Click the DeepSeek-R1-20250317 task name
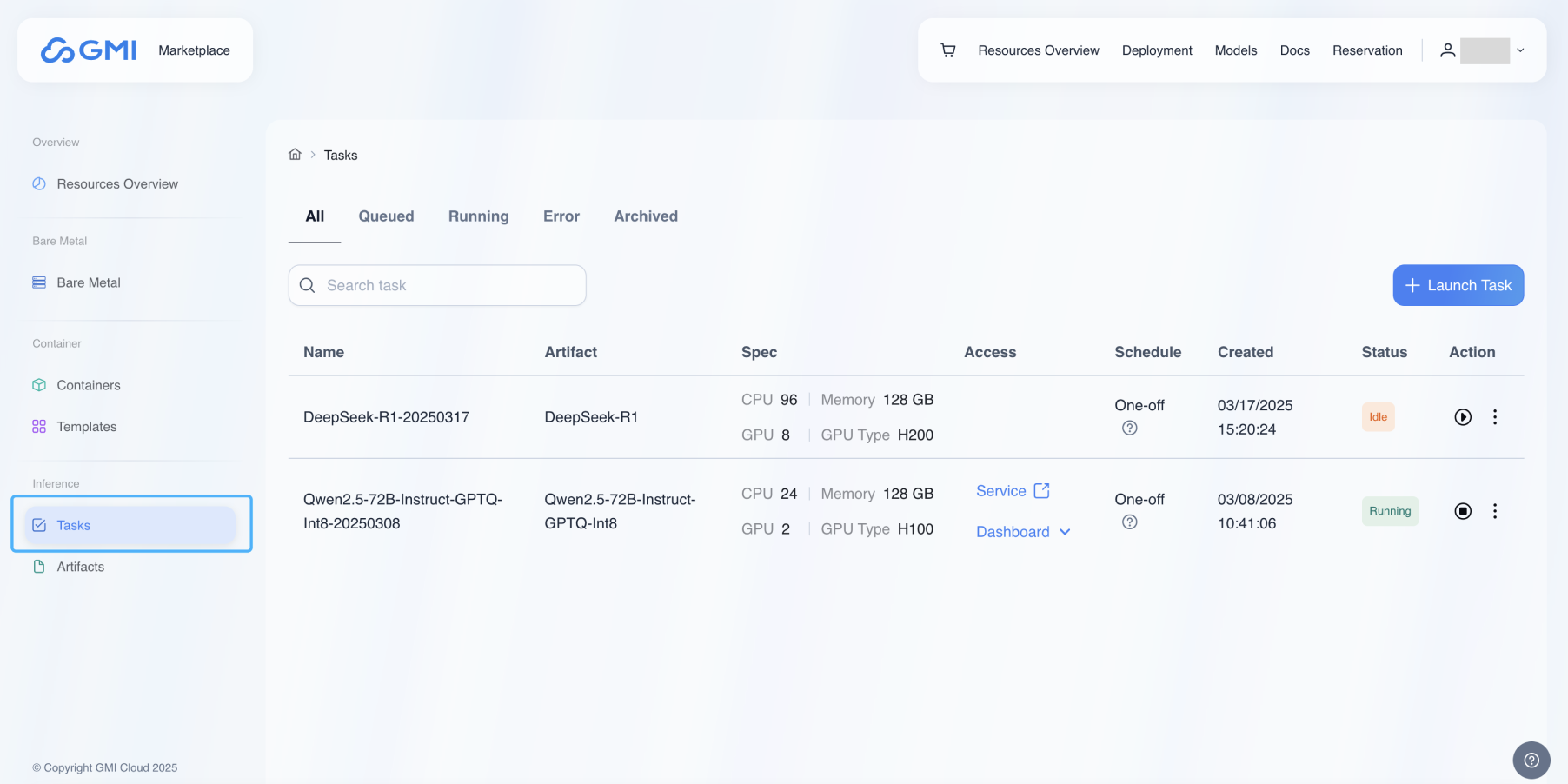The height and width of the screenshot is (784, 1568). click(386, 417)
